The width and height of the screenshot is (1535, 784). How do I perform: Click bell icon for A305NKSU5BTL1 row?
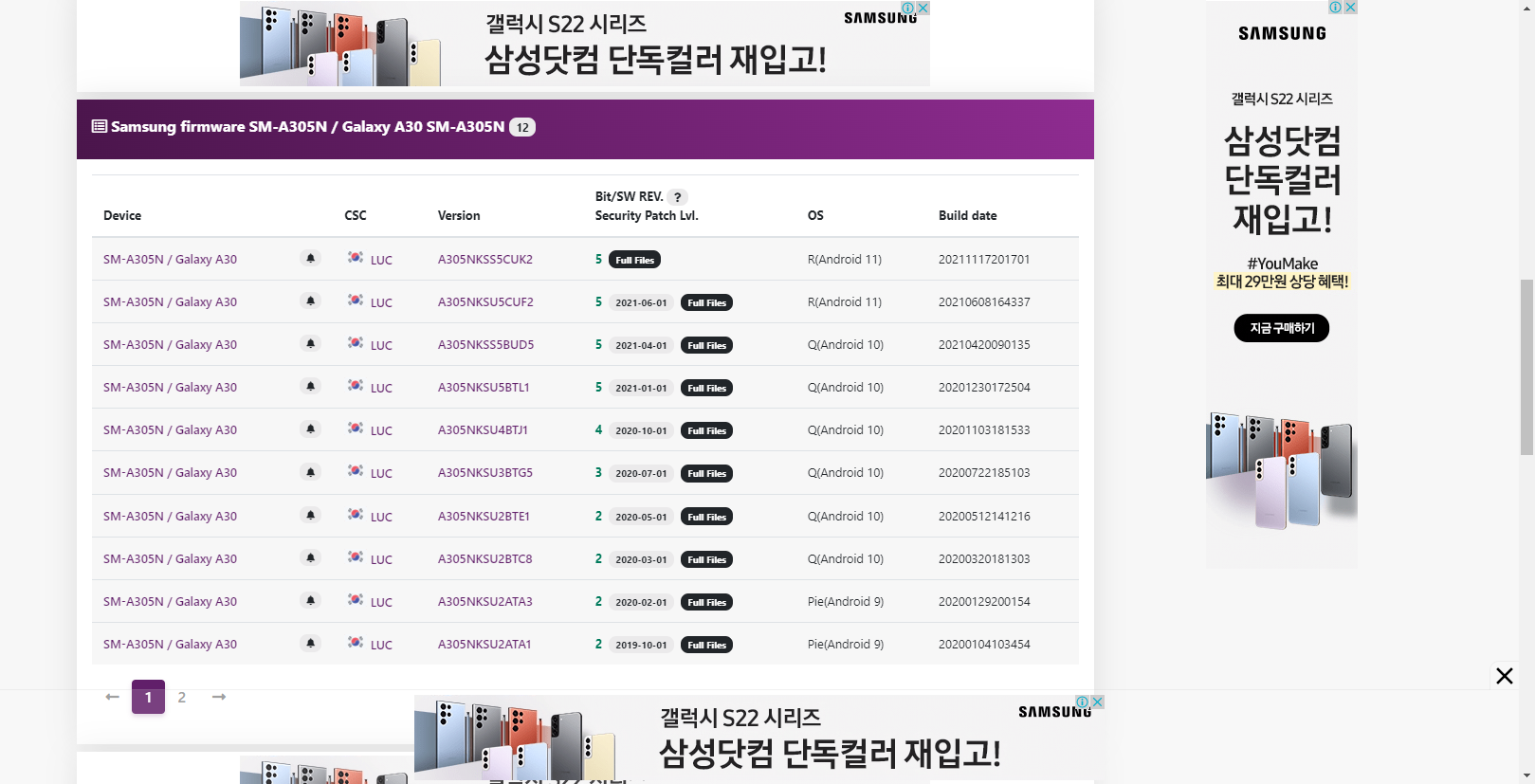pos(310,386)
